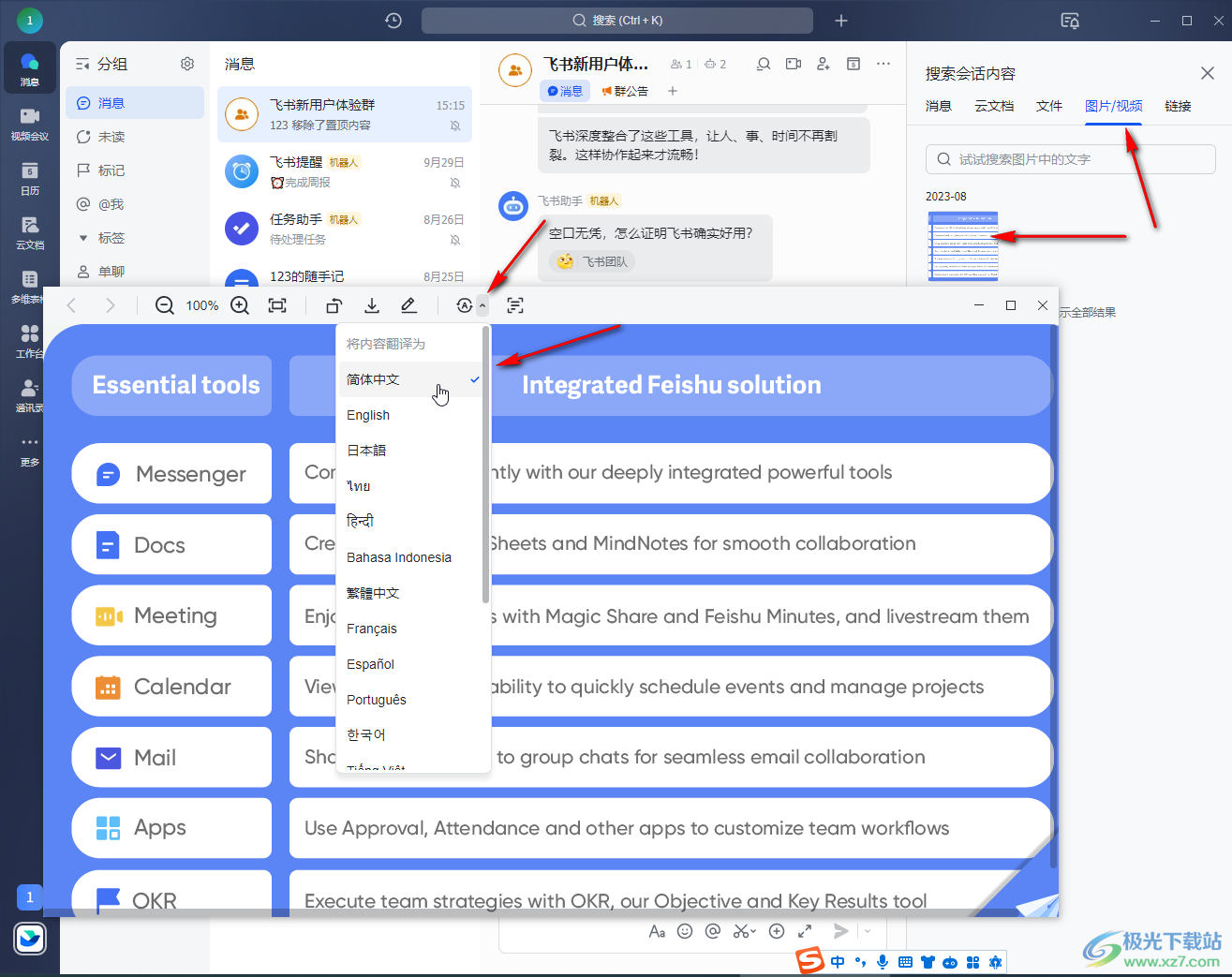
Task: Click the Feishu Team reaction tag
Action: click(592, 261)
